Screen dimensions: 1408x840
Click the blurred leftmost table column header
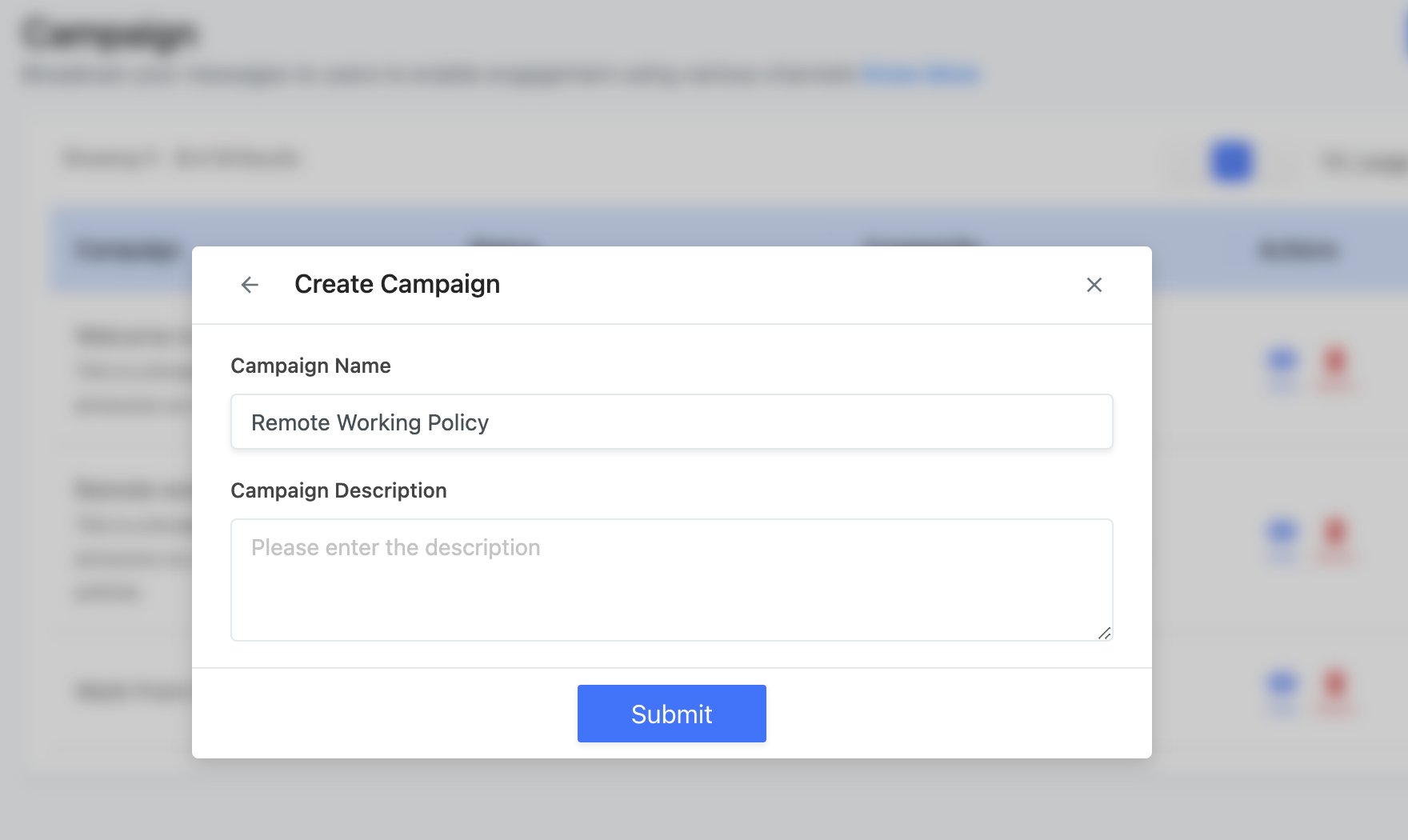(128, 250)
